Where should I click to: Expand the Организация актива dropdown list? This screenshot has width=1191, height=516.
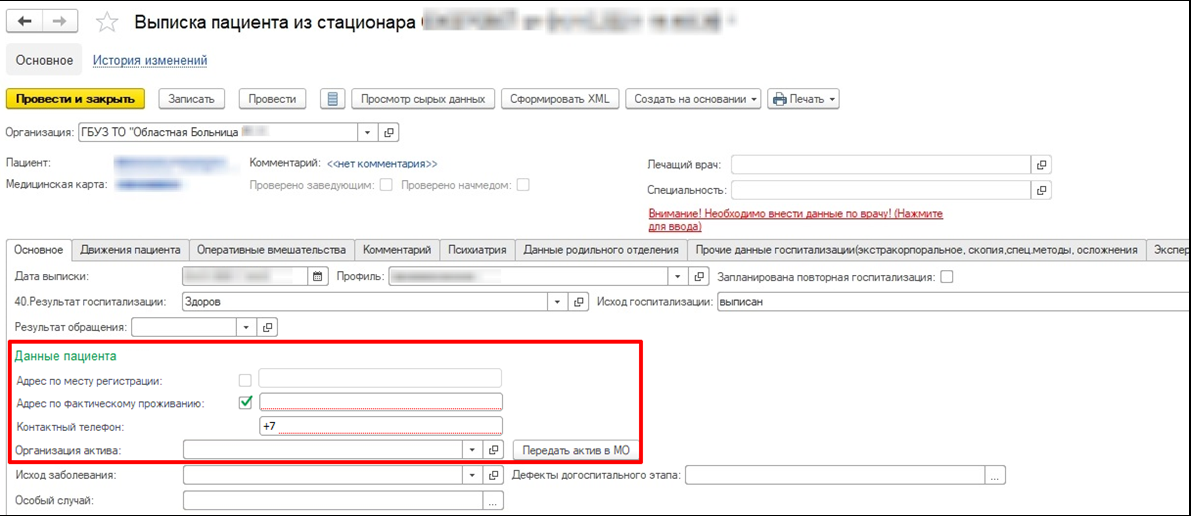pyautogui.click(x=473, y=450)
